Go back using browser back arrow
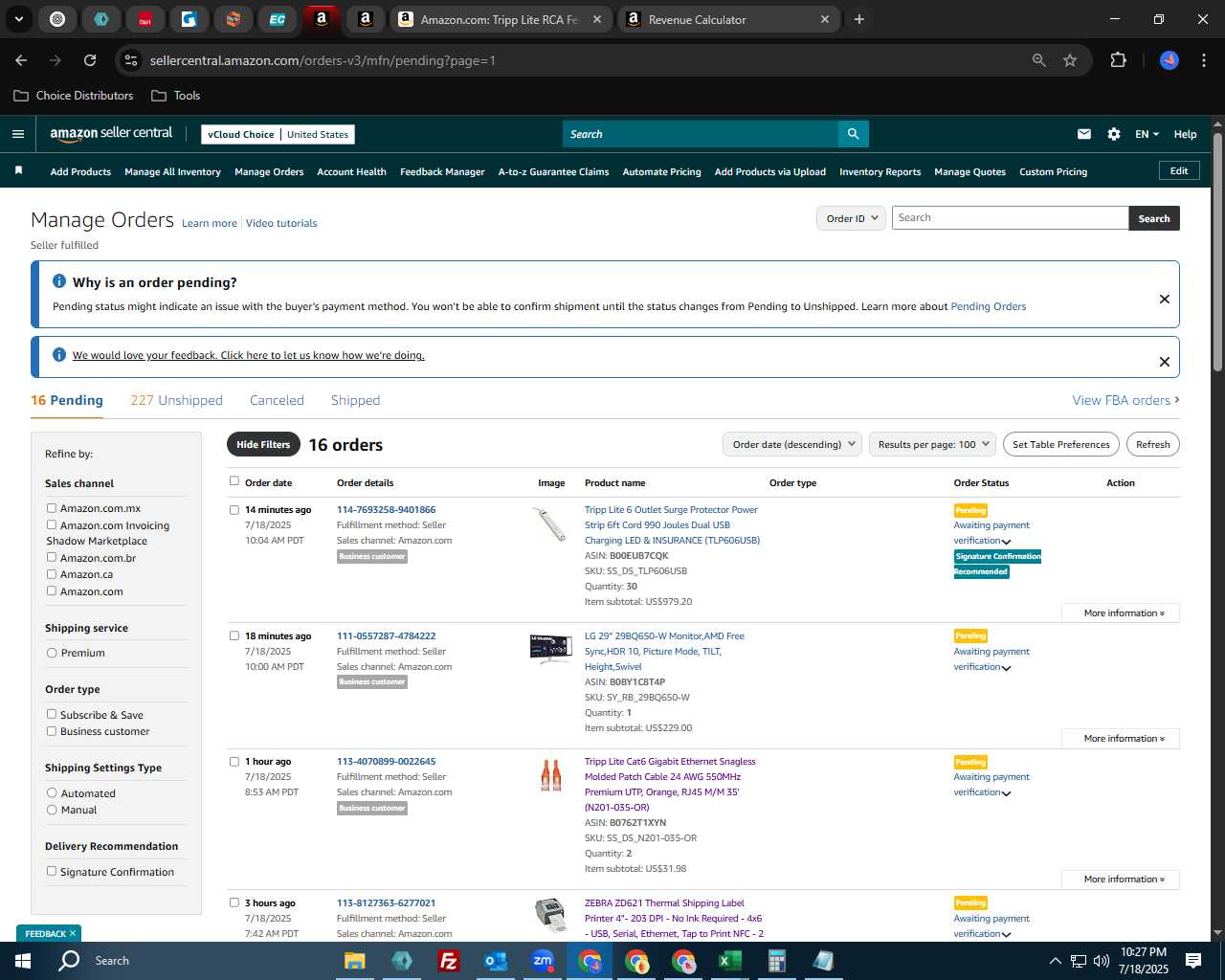 tap(21, 60)
